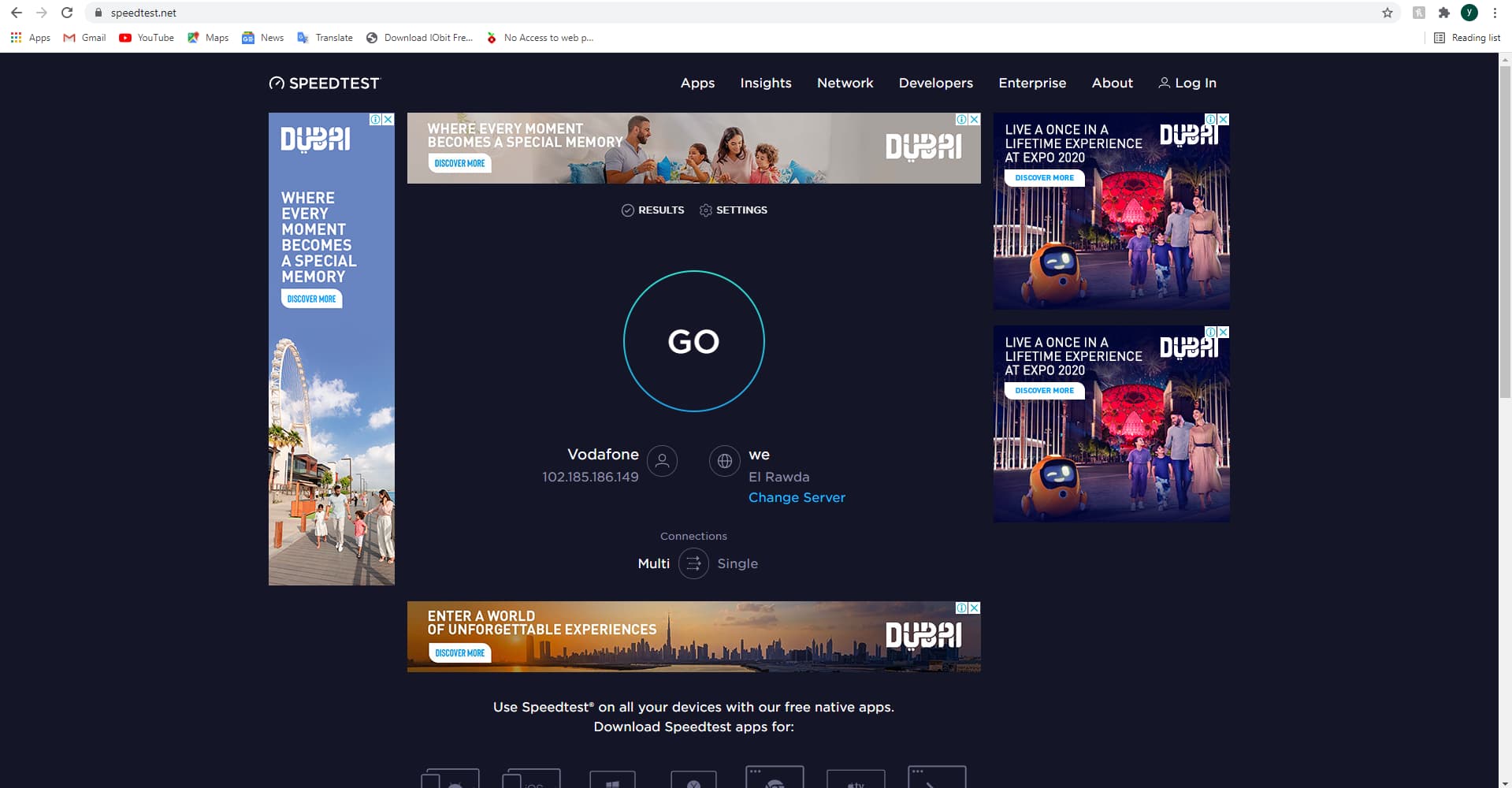Bookmark page with the star icon
Image resolution: width=1512 pixels, height=788 pixels.
coord(1387,13)
